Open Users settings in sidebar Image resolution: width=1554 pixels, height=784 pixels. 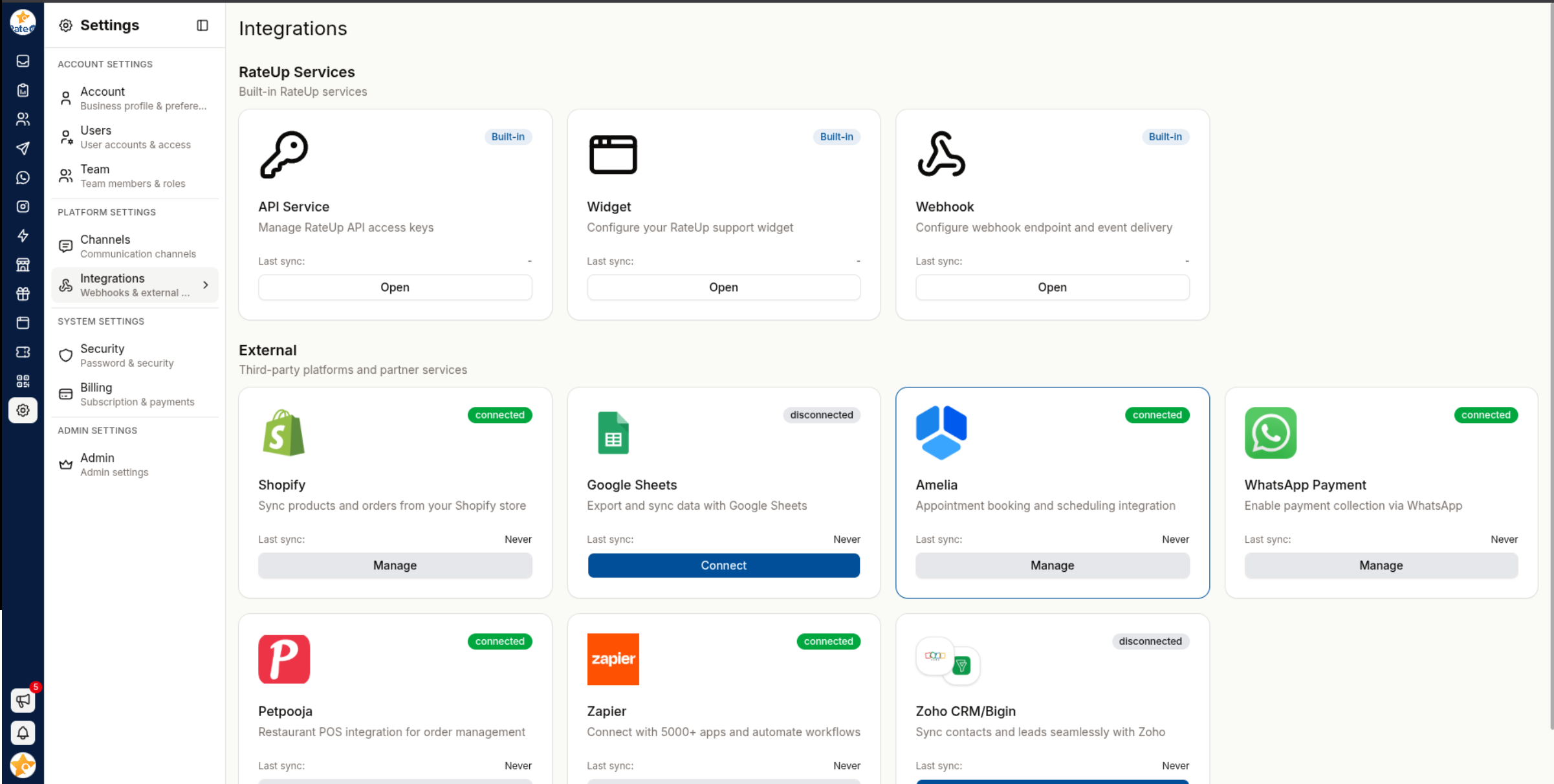click(135, 137)
